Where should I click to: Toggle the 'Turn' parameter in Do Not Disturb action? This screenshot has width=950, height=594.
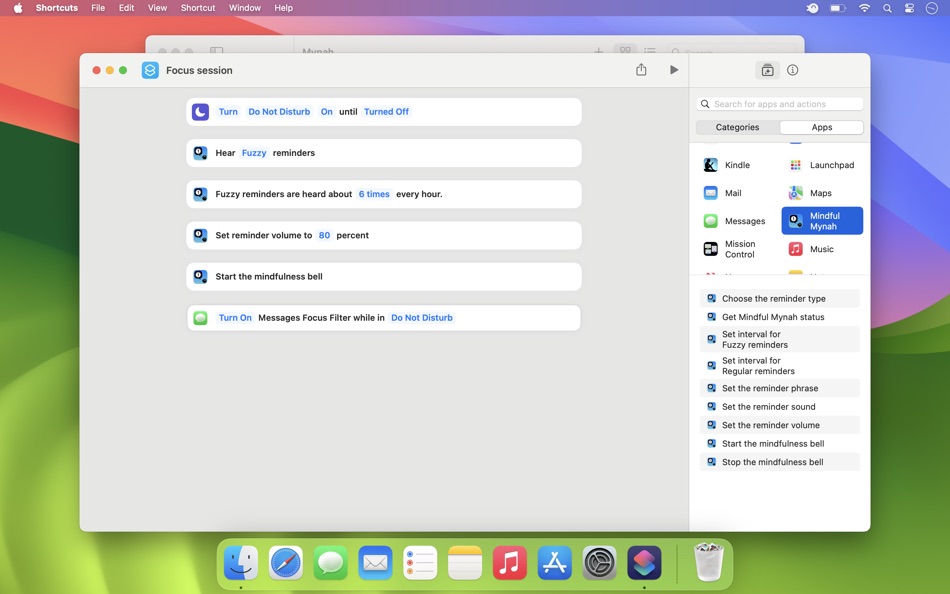click(228, 112)
